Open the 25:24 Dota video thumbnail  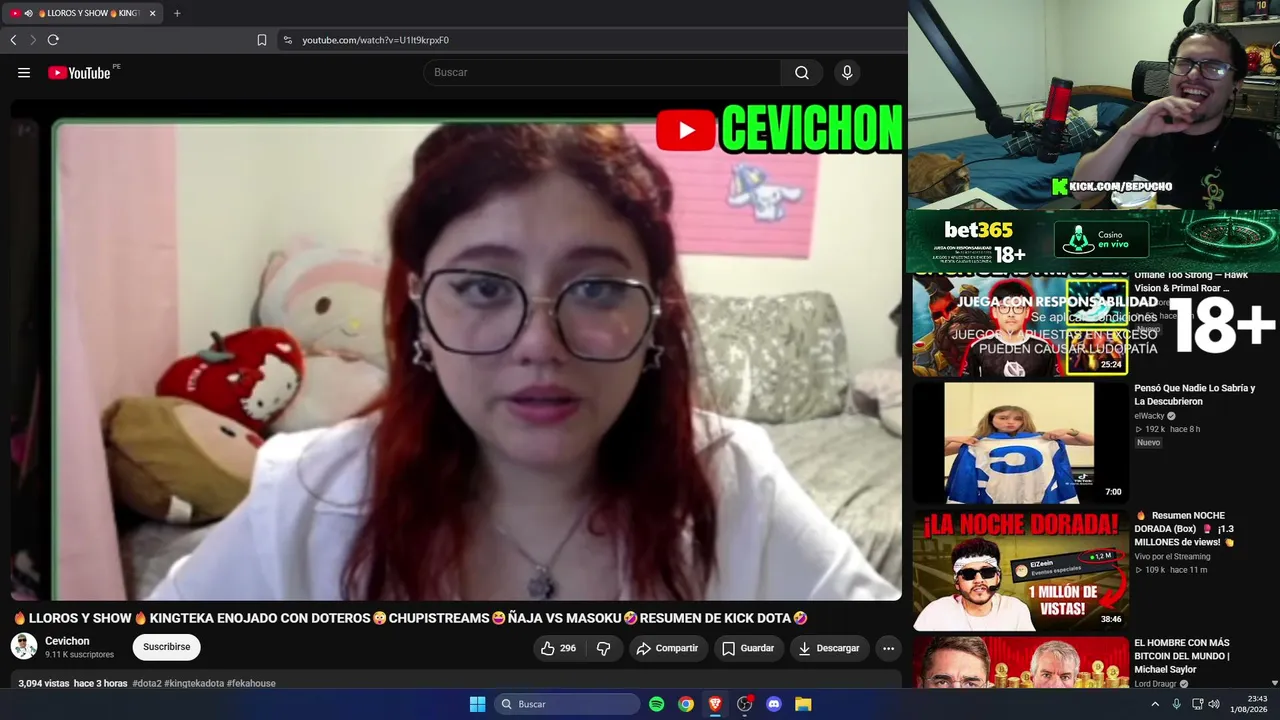pyautogui.click(x=1020, y=325)
